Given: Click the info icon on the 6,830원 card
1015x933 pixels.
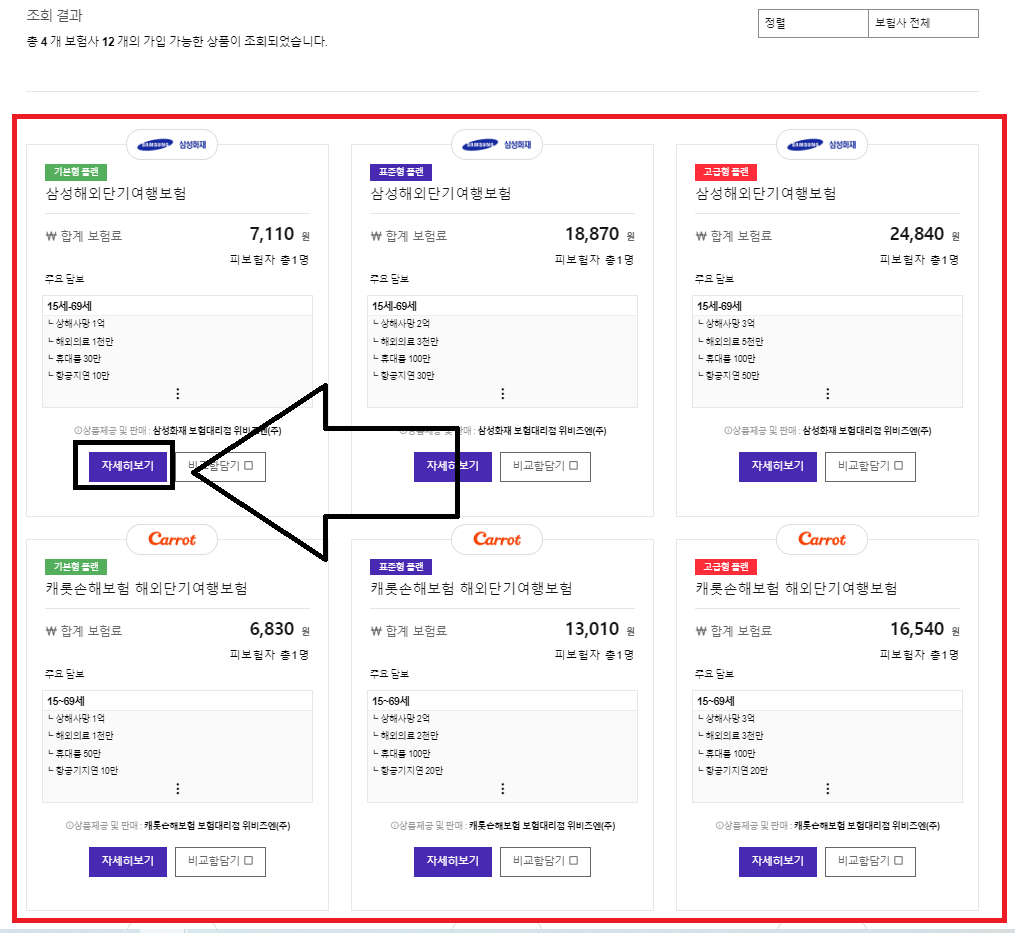Looking at the screenshot, I should point(70,826).
